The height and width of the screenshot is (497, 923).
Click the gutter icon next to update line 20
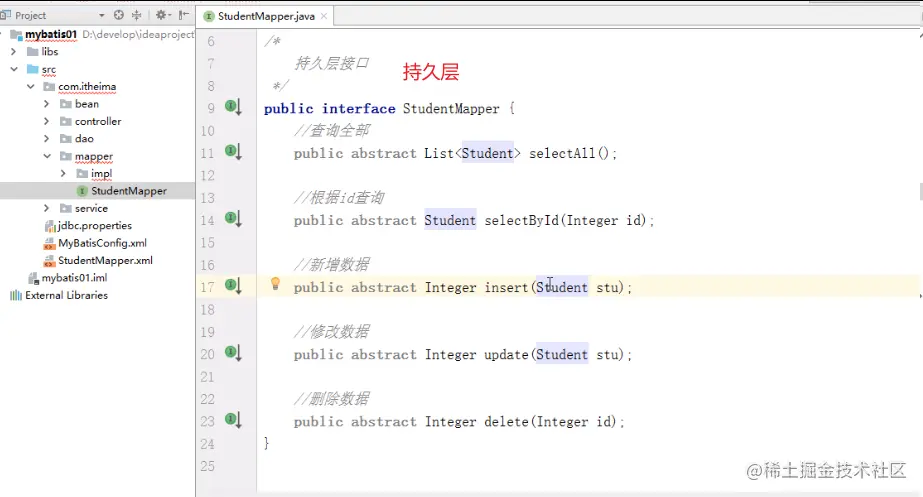tap(233, 353)
